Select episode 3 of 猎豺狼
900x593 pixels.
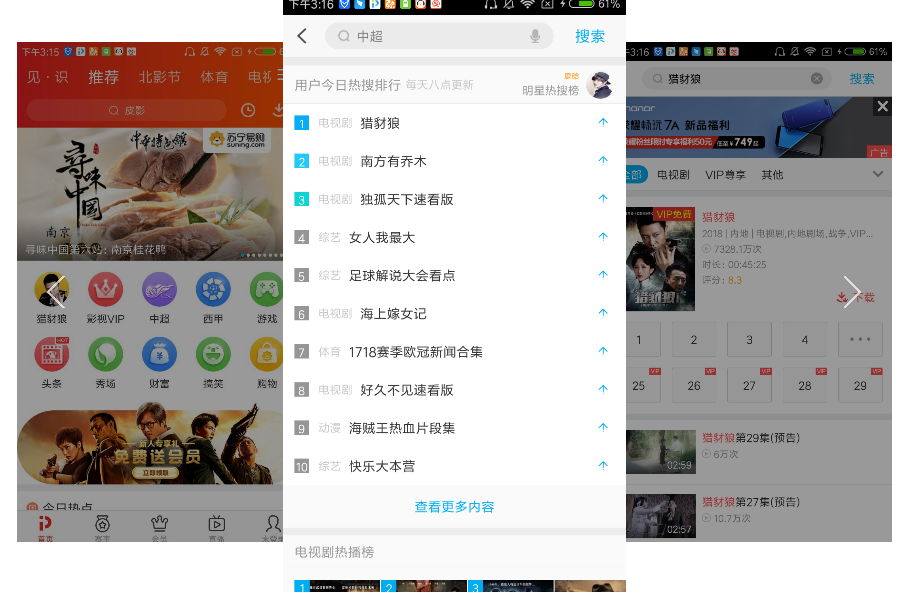[x=749, y=340]
